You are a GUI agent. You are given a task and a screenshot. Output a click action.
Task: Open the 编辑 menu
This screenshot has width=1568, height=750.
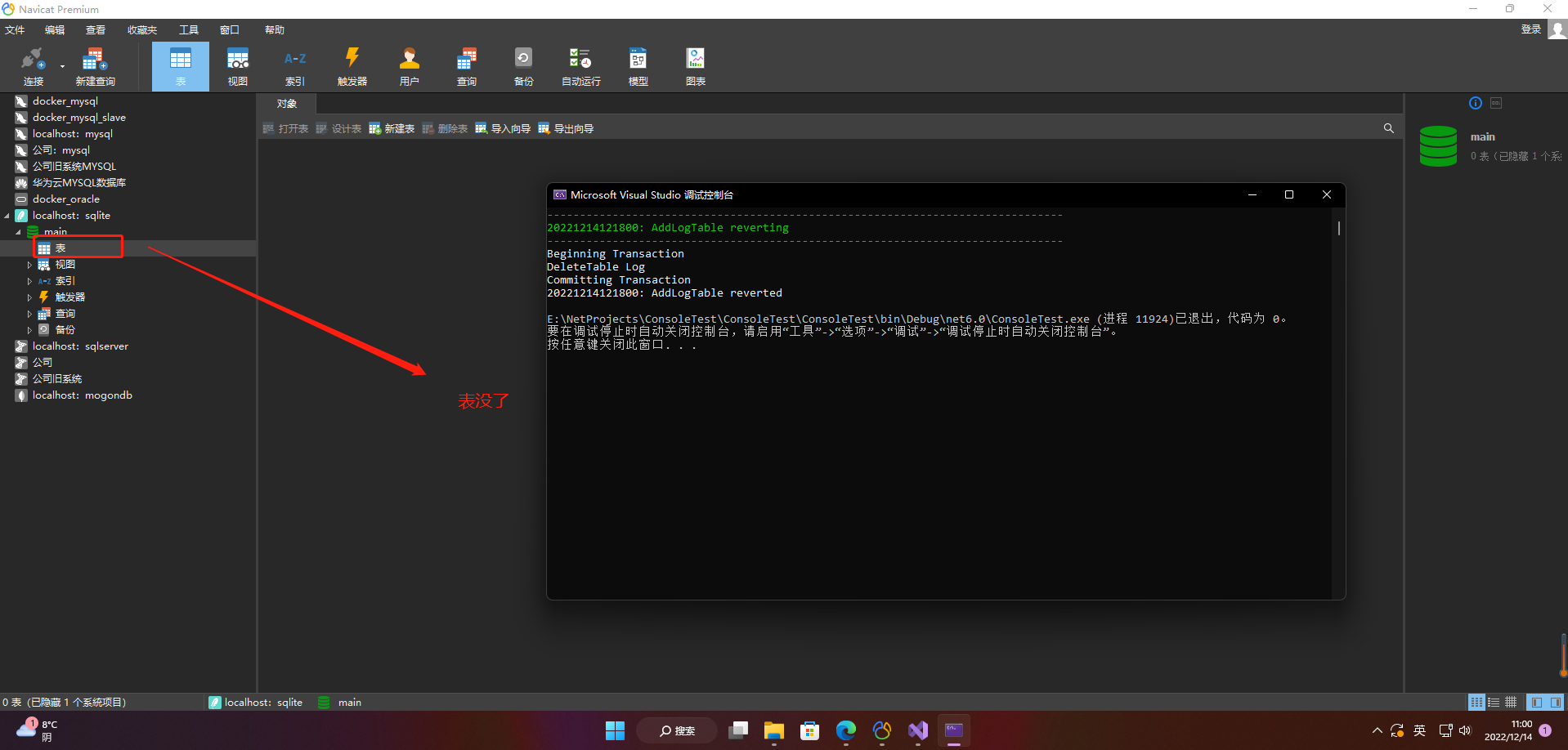[55, 30]
